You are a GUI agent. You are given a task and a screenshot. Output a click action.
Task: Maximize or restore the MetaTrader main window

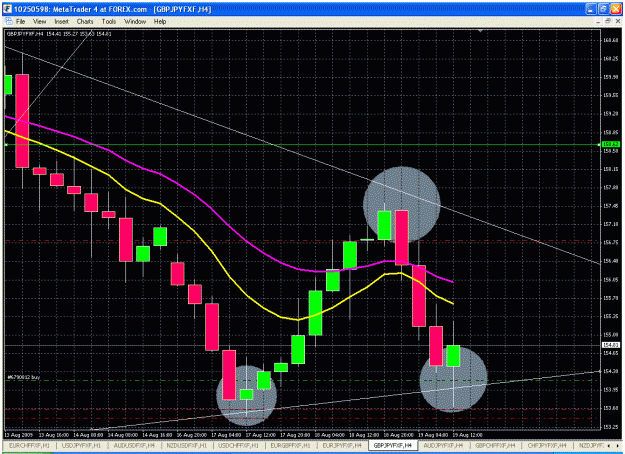[603, 9]
